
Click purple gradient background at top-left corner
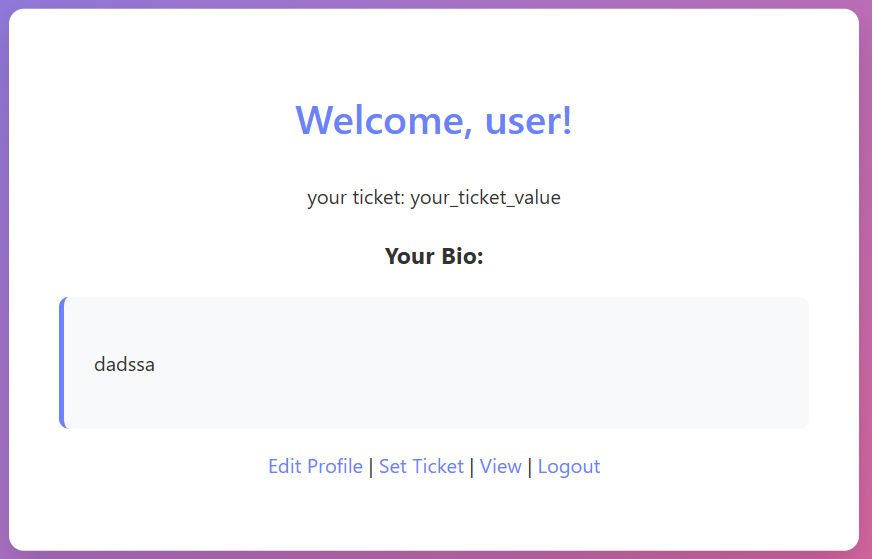pos(4,4)
